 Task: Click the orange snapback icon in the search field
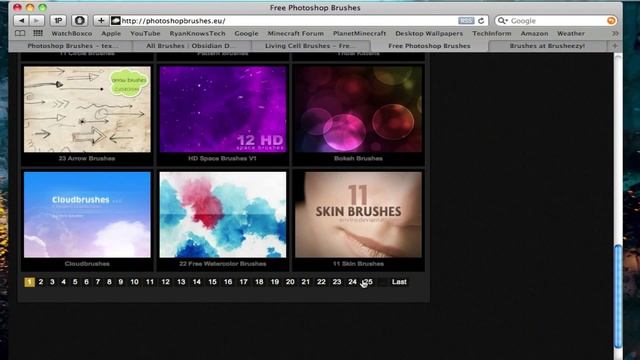[x=611, y=21]
